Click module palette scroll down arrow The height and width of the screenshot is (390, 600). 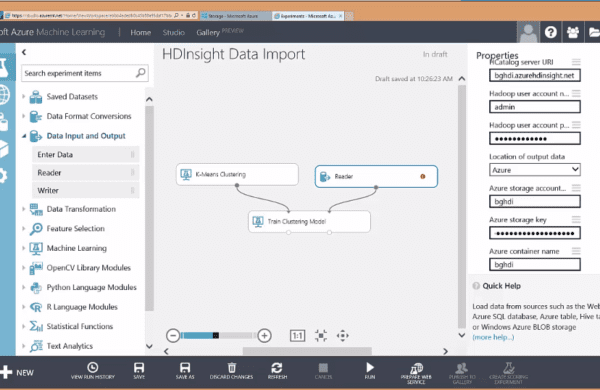point(149,346)
